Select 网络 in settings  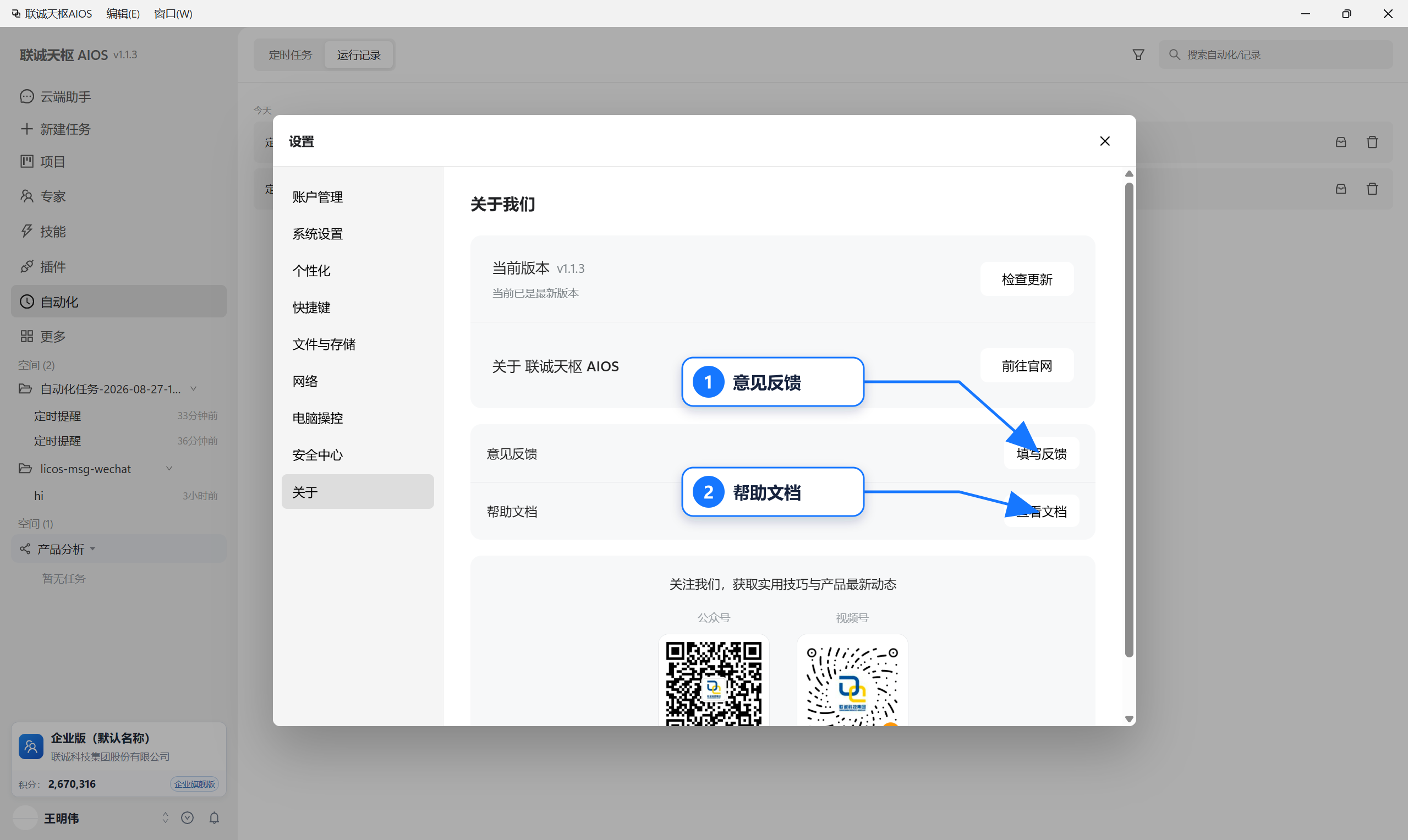click(x=357, y=381)
